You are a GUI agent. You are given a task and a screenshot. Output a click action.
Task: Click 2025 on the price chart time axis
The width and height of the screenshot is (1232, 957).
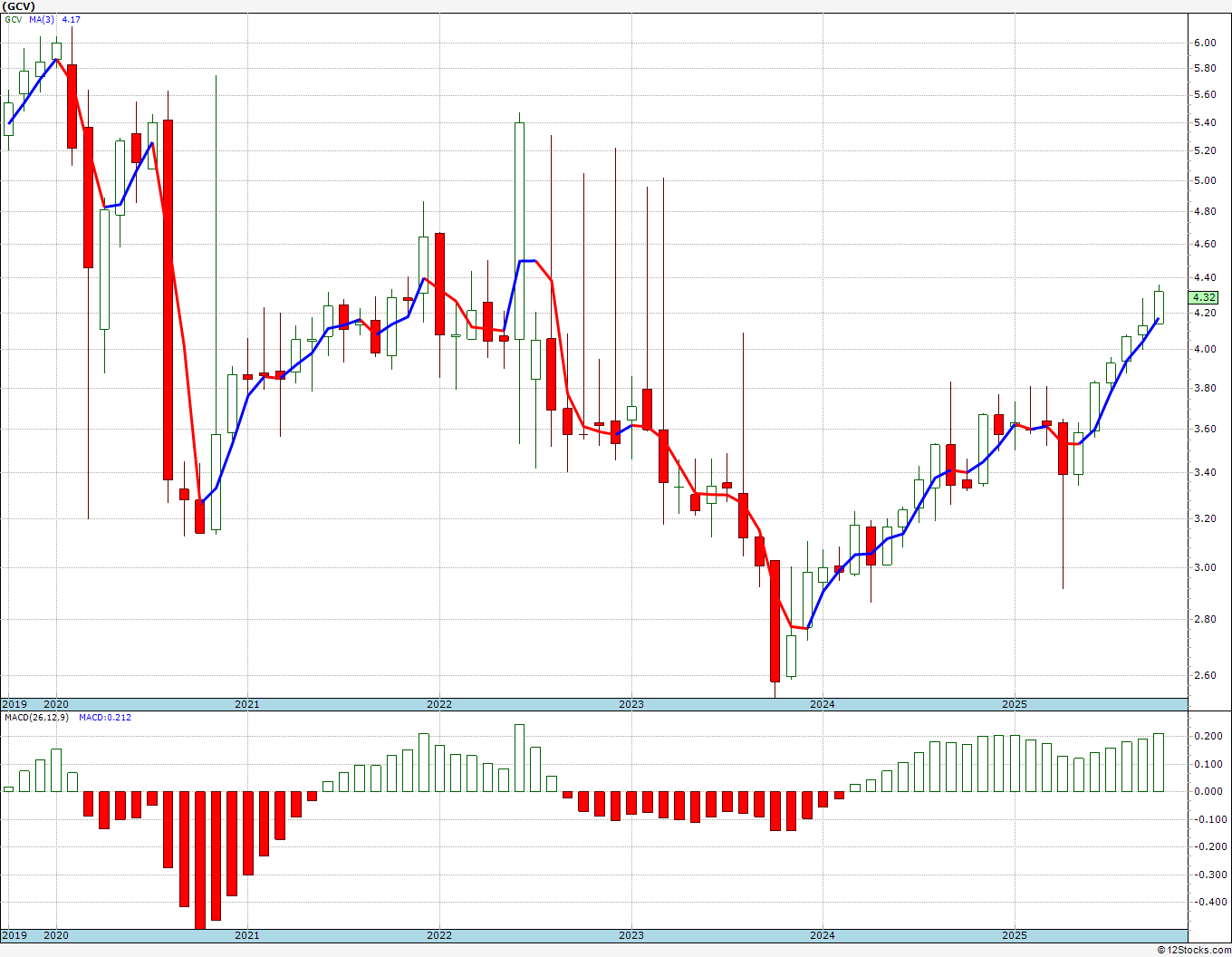point(1015,704)
